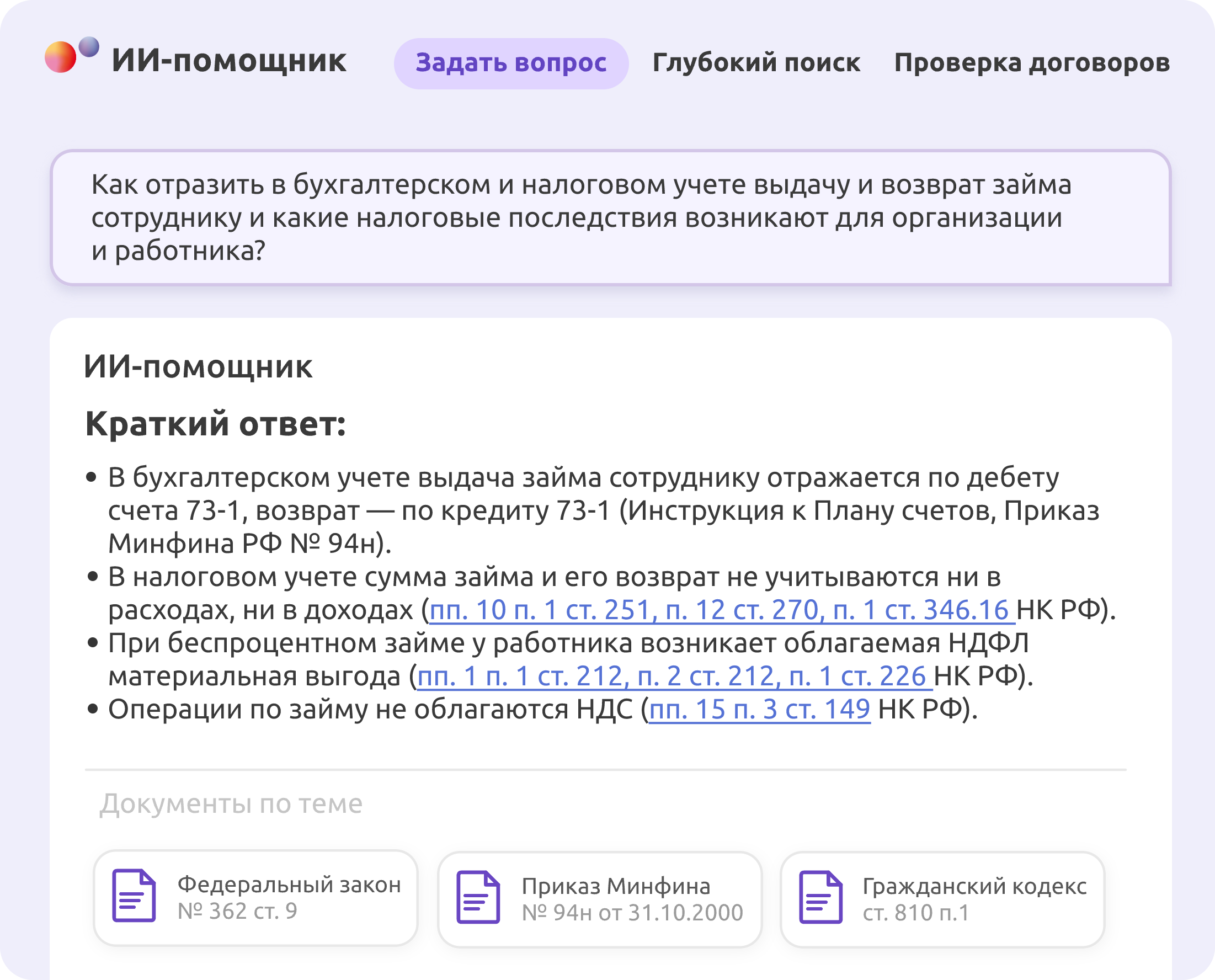Click the Краткий ответ heading
Screen dimensions: 1215x980
pyautogui.click(x=215, y=424)
